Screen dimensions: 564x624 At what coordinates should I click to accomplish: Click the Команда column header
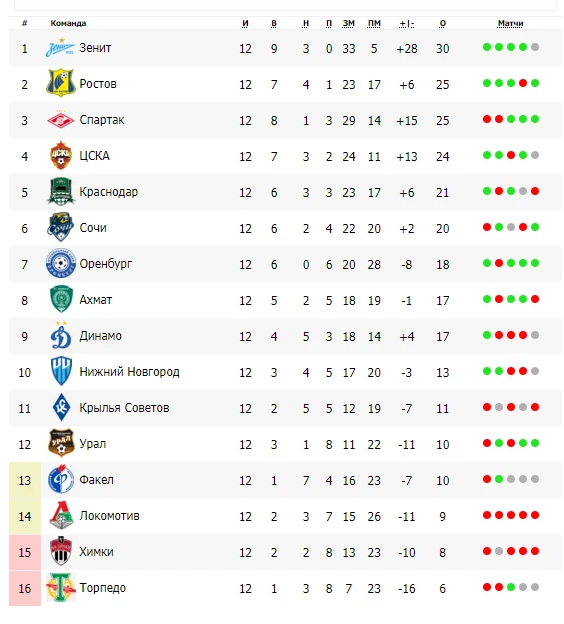(x=68, y=23)
